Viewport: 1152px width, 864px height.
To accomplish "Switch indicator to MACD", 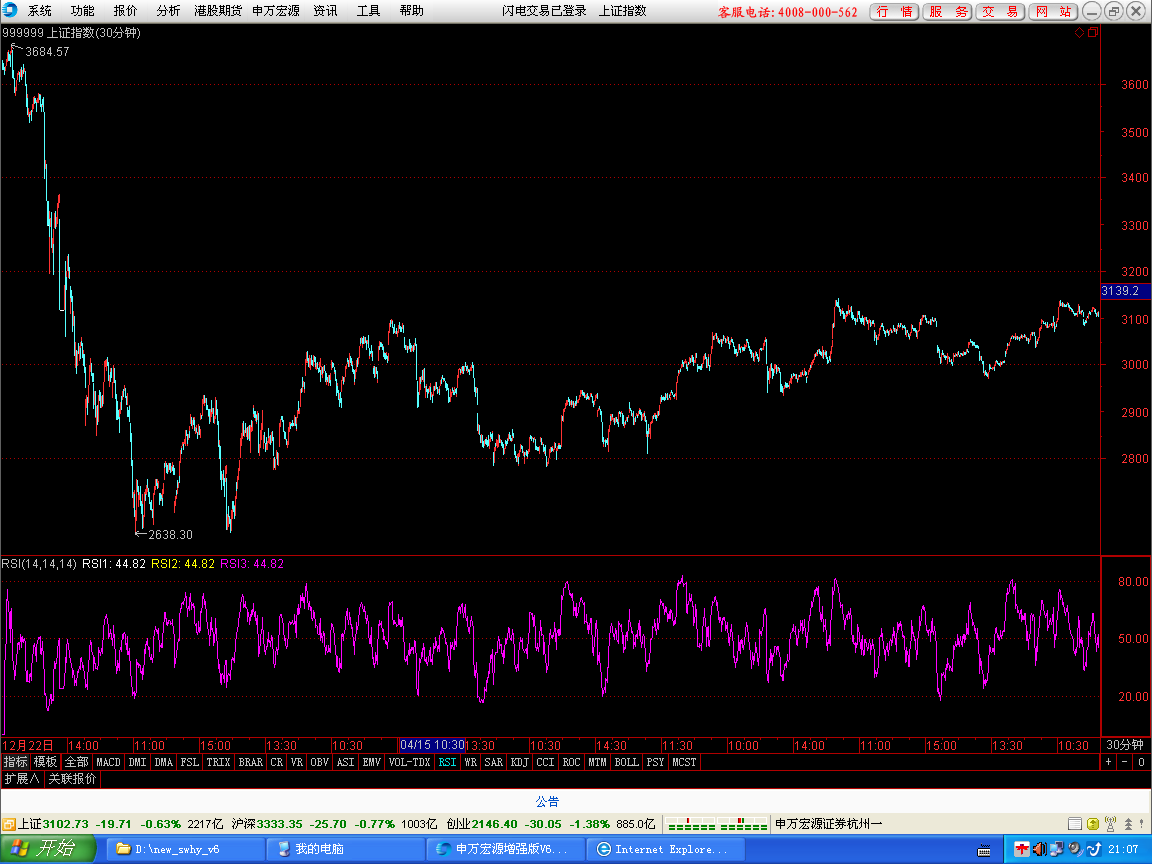I will point(108,762).
